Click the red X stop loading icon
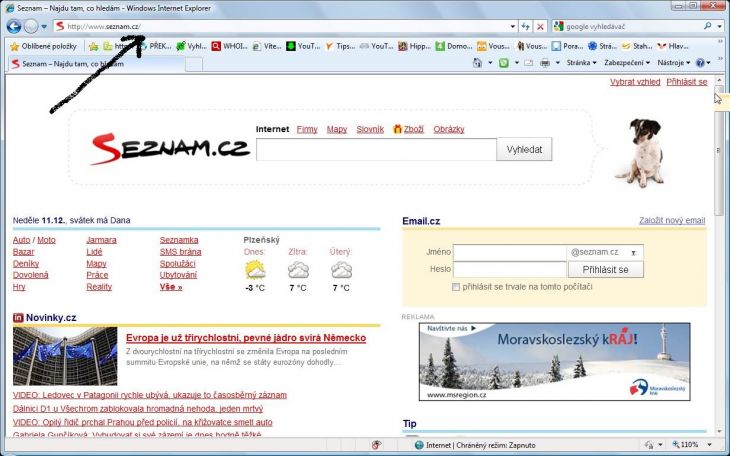This screenshot has width=730, height=456. point(540,27)
